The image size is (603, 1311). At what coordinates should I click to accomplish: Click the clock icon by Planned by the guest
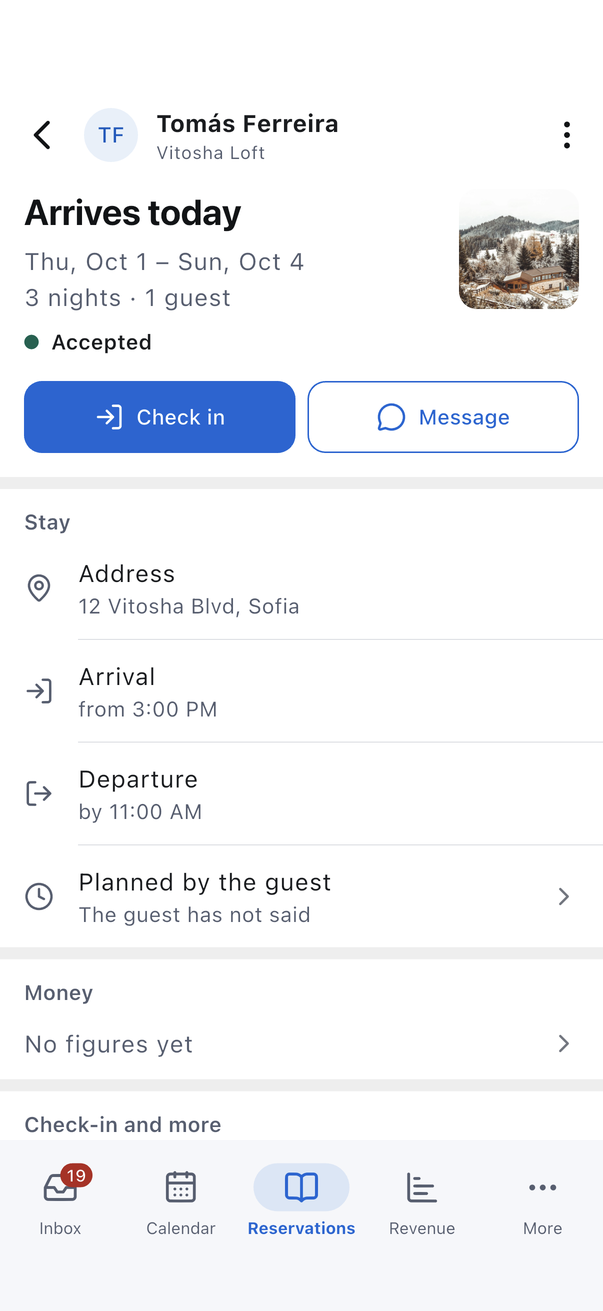[39, 896]
